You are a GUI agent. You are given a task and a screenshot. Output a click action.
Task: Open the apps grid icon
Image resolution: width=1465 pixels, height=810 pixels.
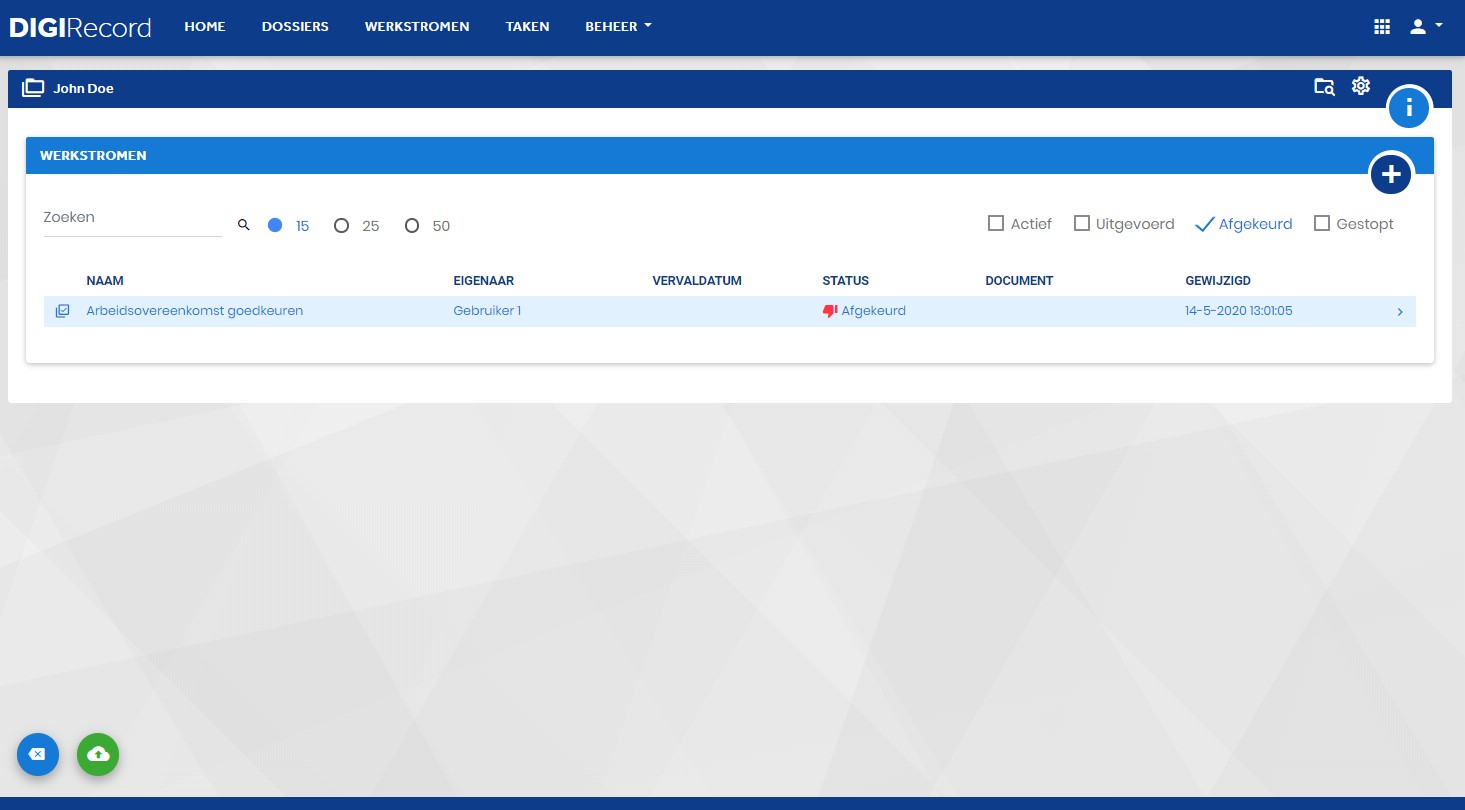click(1382, 27)
